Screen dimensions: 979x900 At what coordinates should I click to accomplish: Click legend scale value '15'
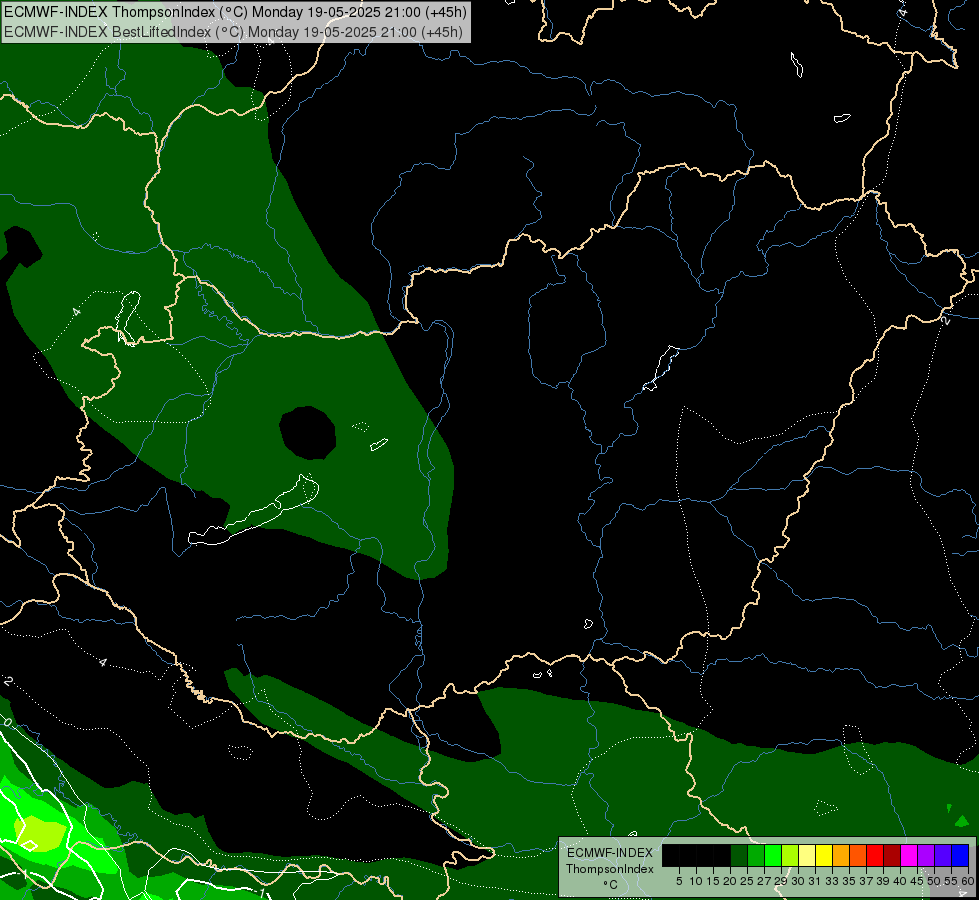pos(713,881)
